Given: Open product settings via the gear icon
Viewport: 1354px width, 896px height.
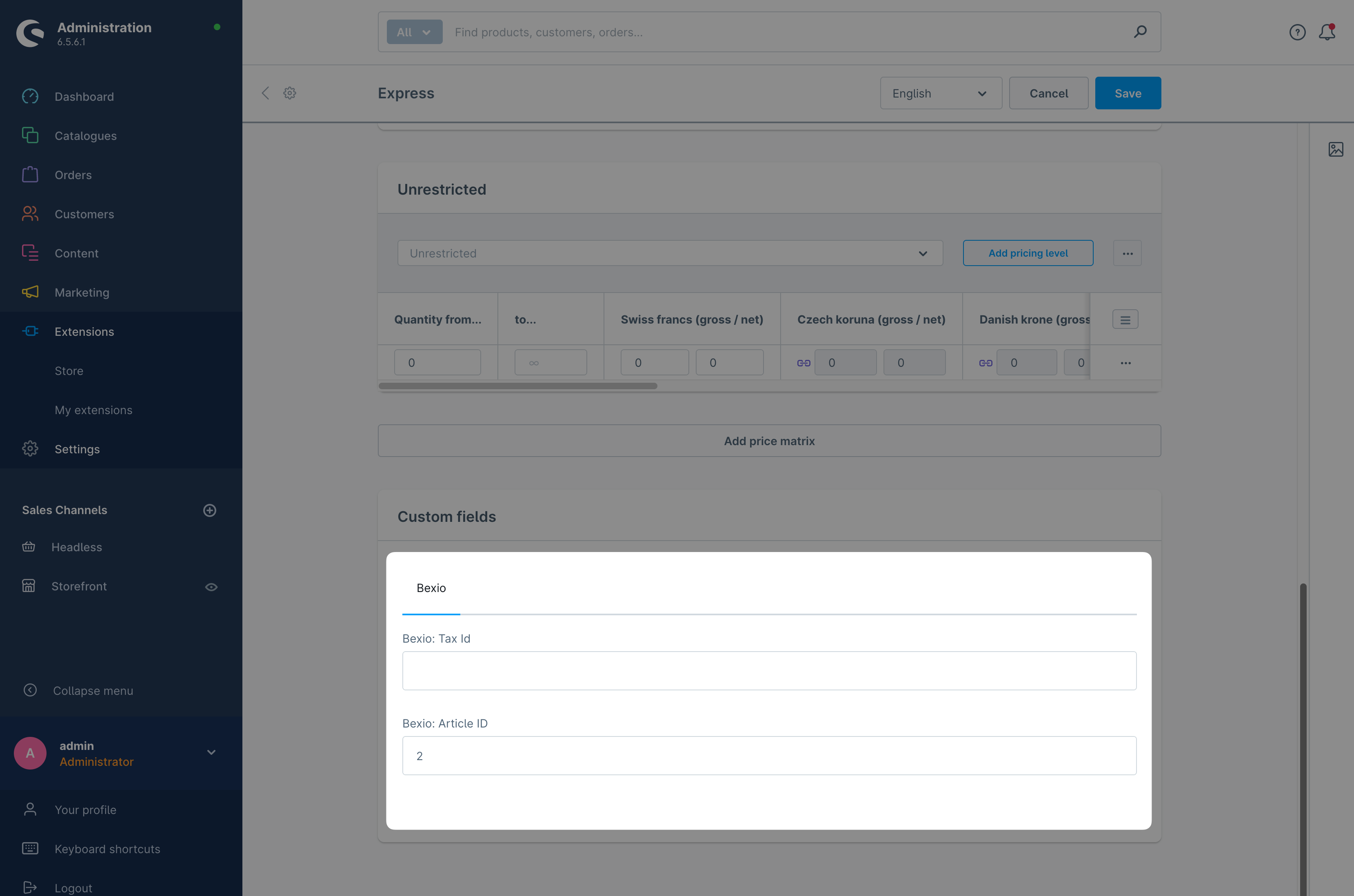Looking at the screenshot, I should 289,93.
